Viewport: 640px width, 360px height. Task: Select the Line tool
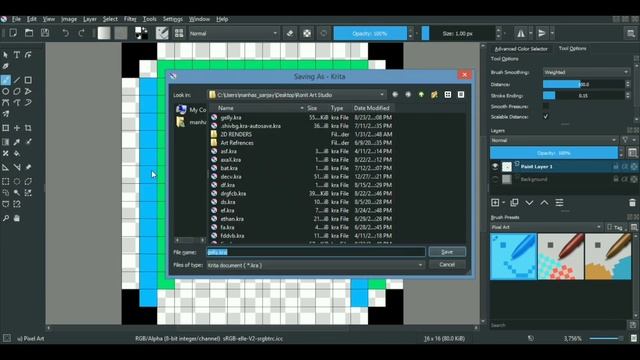(17, 80)
